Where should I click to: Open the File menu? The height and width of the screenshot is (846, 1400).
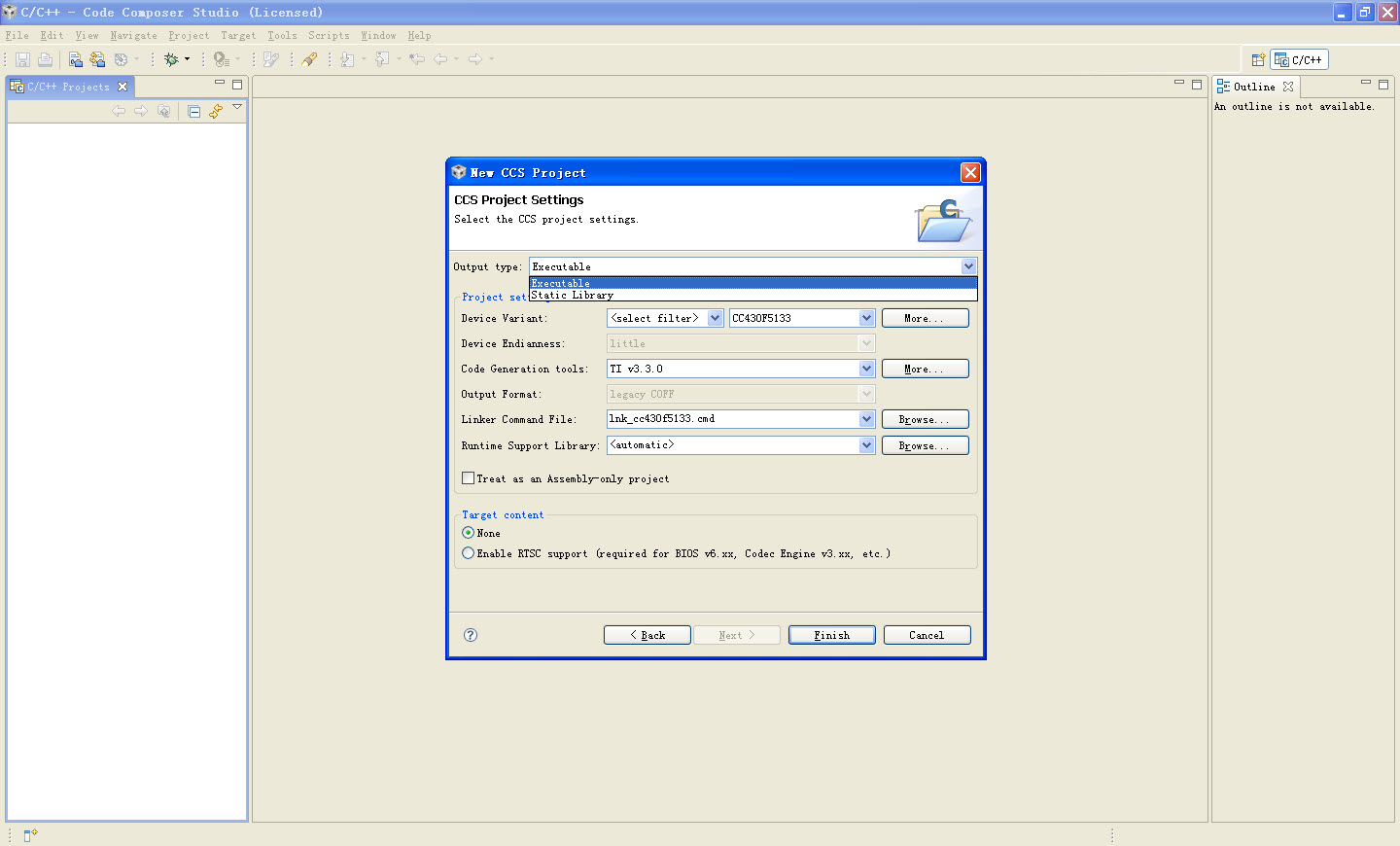click(x=17, y=36)
